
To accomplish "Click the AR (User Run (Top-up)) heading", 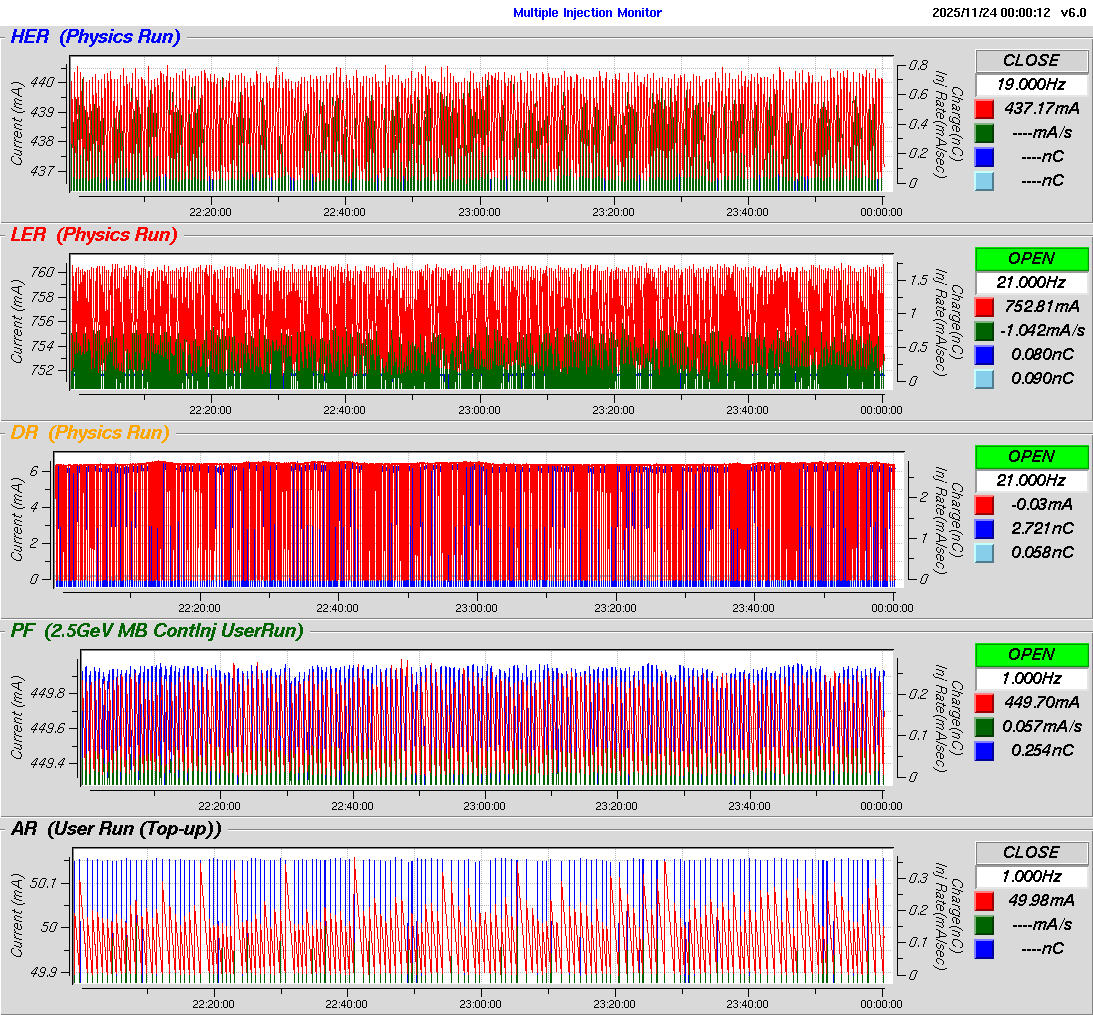I will [x=115, y=828].
